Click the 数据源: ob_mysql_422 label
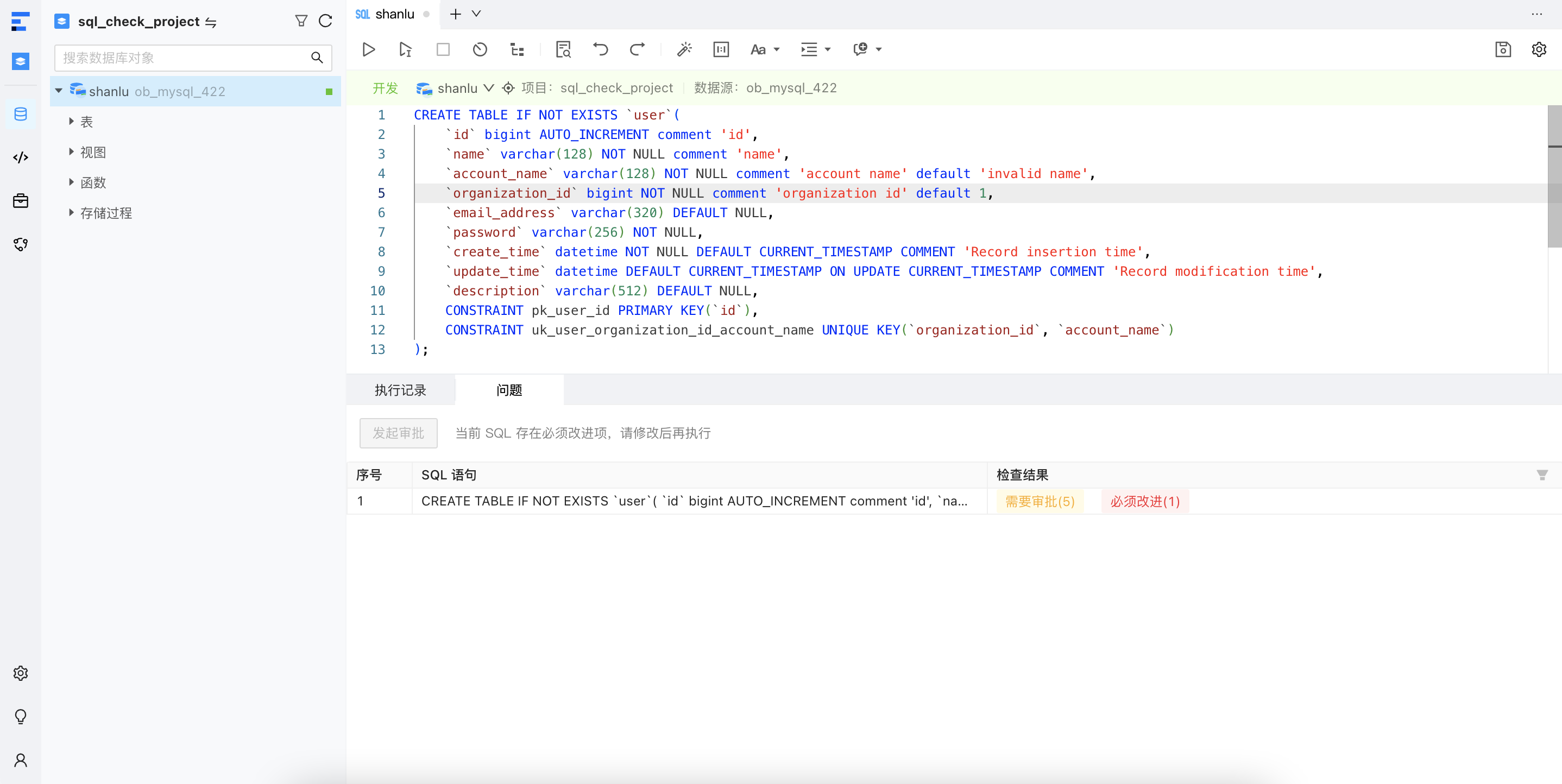Image resolution: width=1562 pixels, height=784 pixels. tap(765, 88)
